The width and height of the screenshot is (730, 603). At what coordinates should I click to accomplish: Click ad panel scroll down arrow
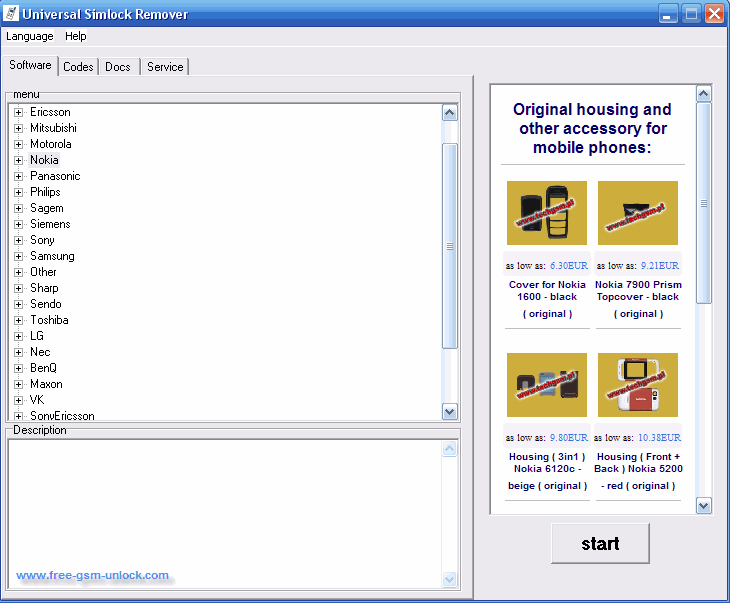[x=703, y=505]
